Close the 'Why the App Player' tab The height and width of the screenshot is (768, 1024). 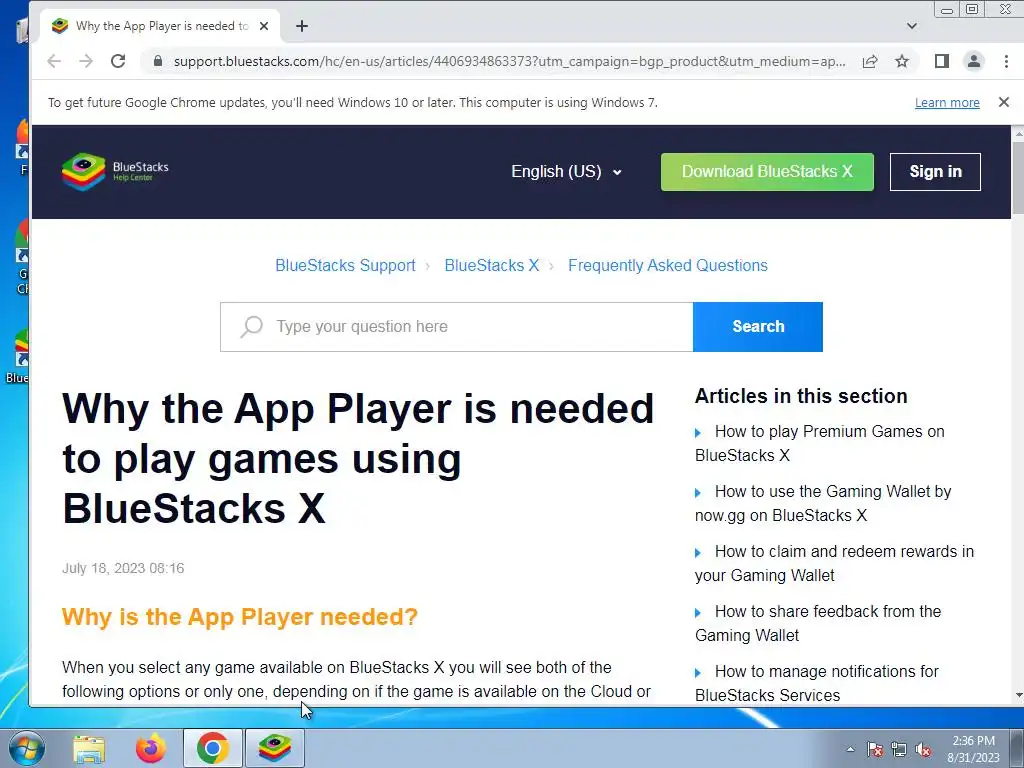[x=264, y=26]
